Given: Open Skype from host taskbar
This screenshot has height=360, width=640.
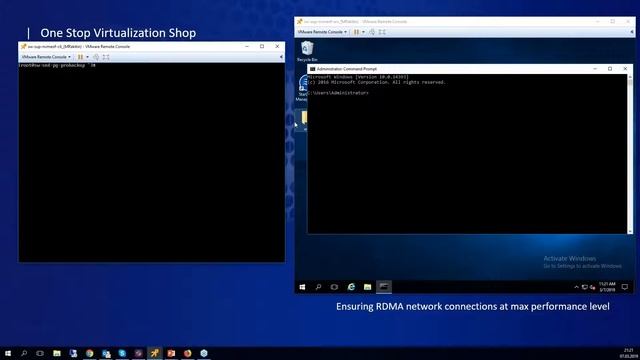Looking at the screenshot, I should pyautogui.click(x=122, y=353).
